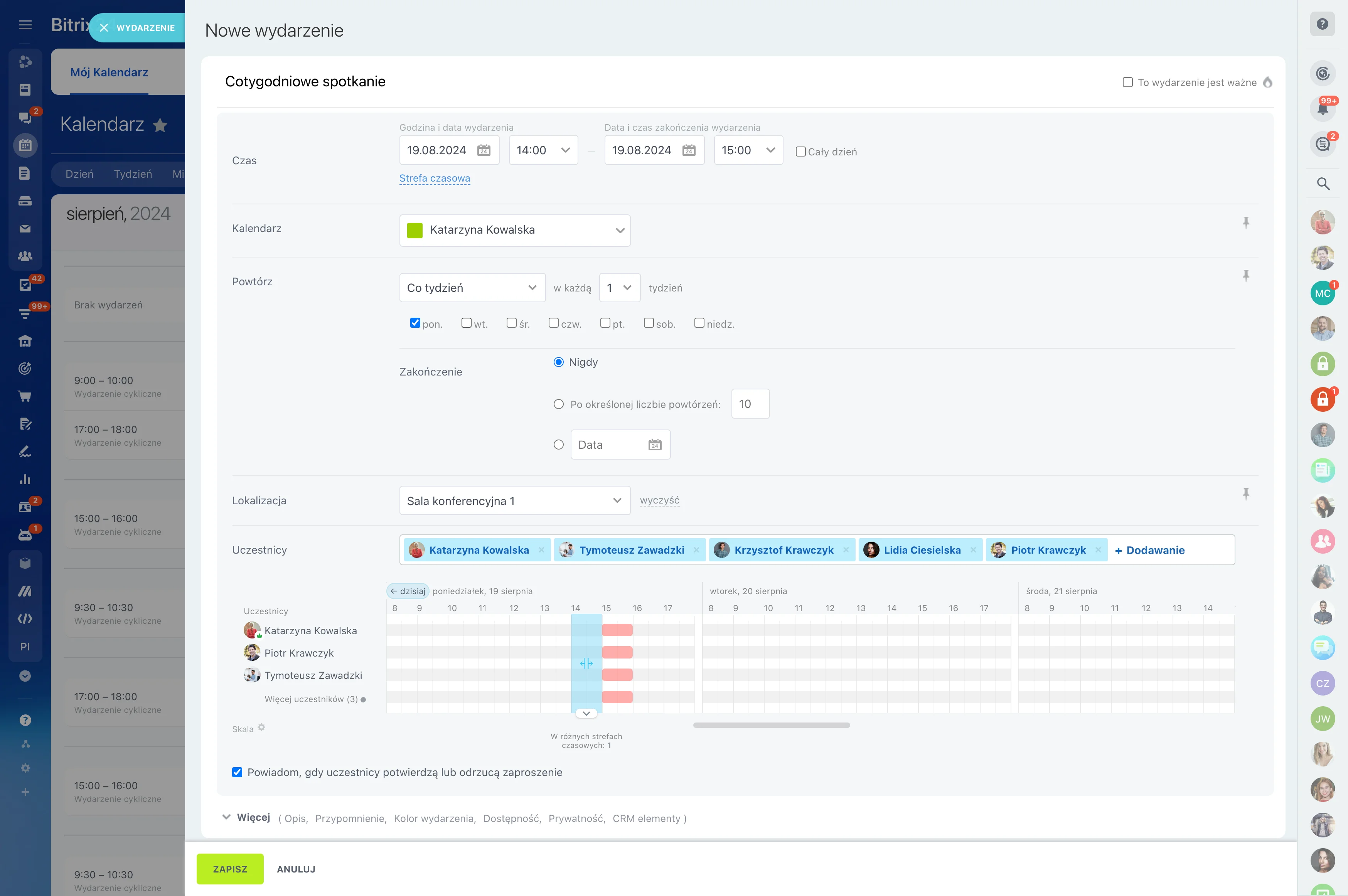Open the notifications bell icon
This screenshot has width=1348, height=896.
click(1322, 109)
